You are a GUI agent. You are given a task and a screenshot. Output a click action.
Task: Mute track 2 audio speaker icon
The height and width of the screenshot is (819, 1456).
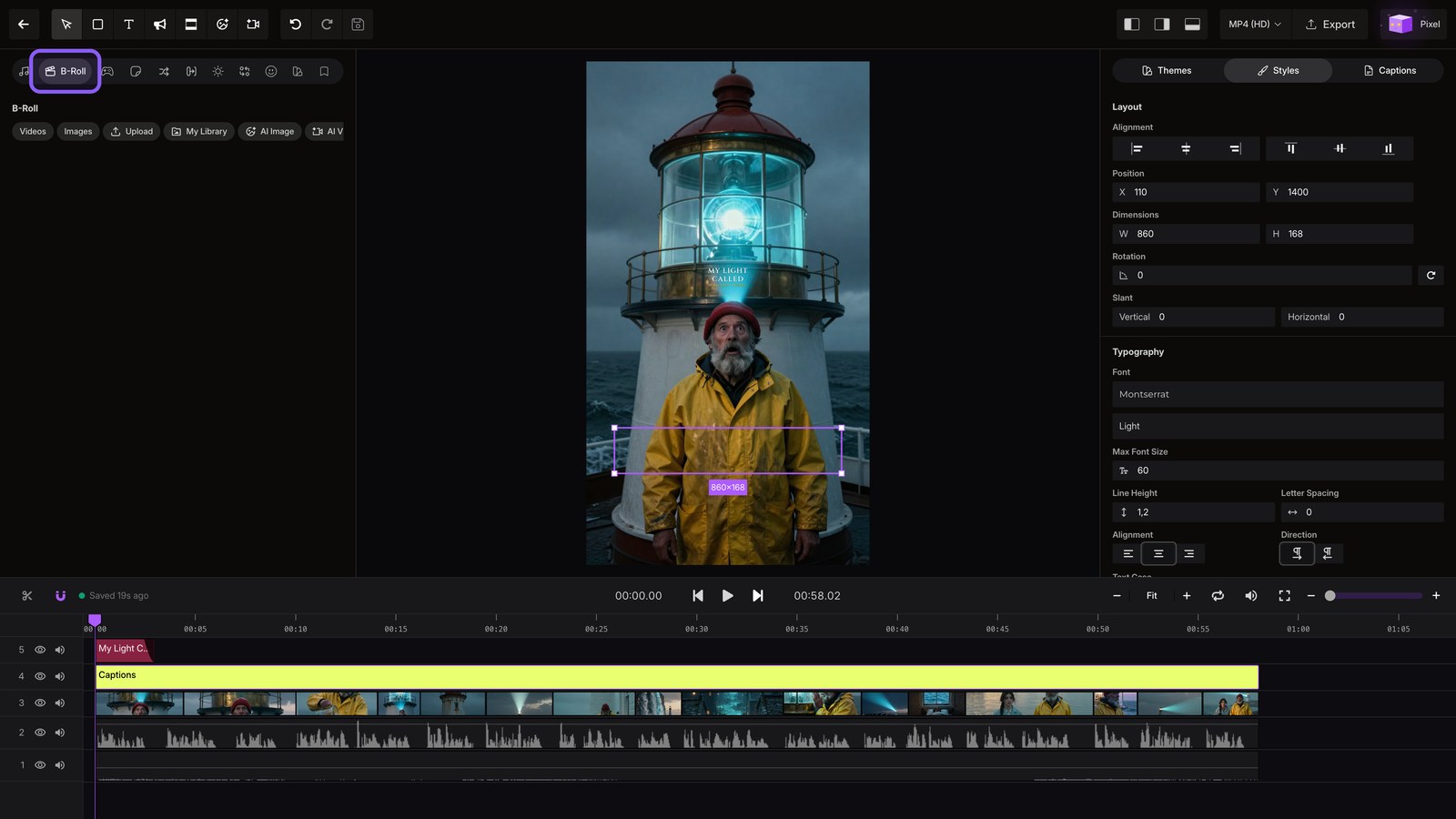(x=60, y=733)
